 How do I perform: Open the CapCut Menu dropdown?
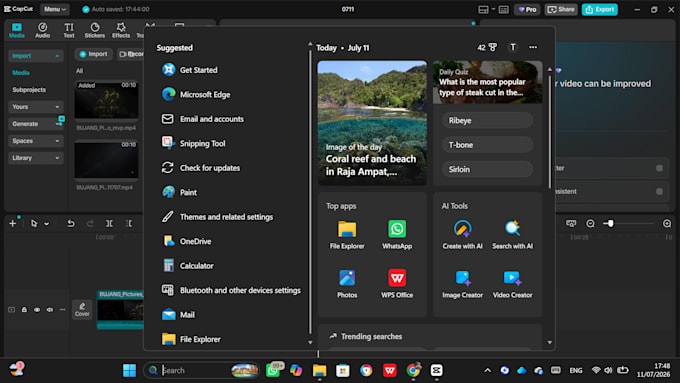click(x=54, y=9)
